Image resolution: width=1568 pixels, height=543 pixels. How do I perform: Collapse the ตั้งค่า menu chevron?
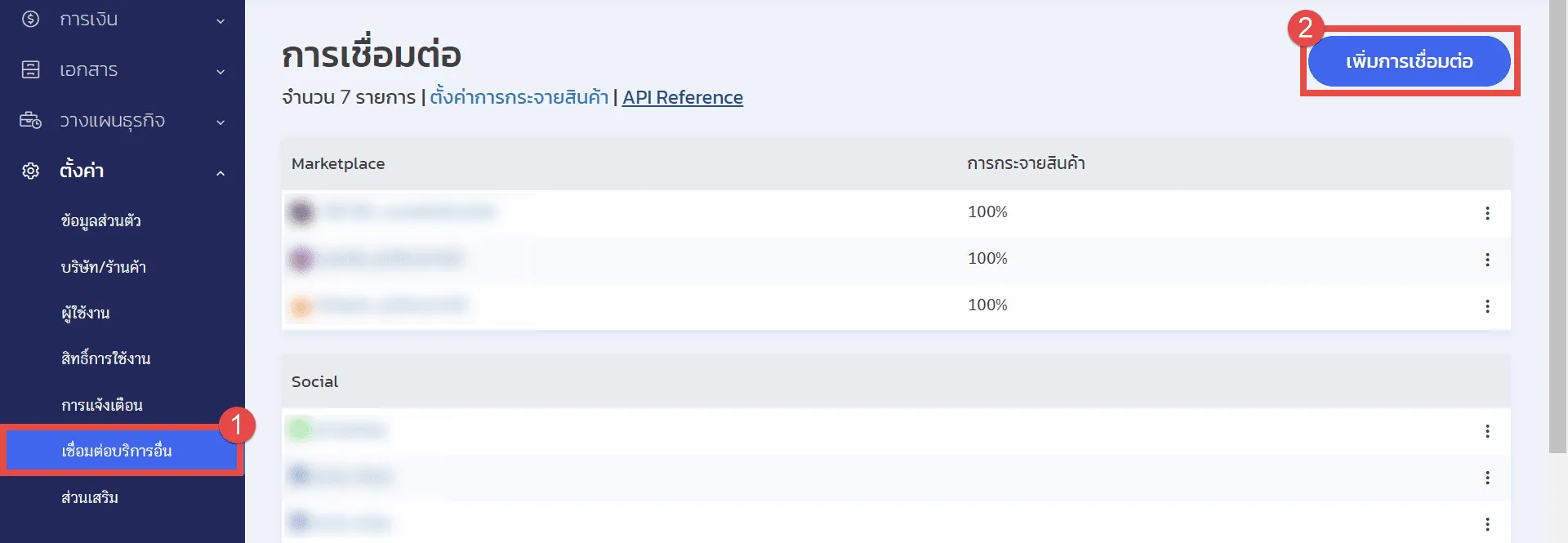[220, 173]
